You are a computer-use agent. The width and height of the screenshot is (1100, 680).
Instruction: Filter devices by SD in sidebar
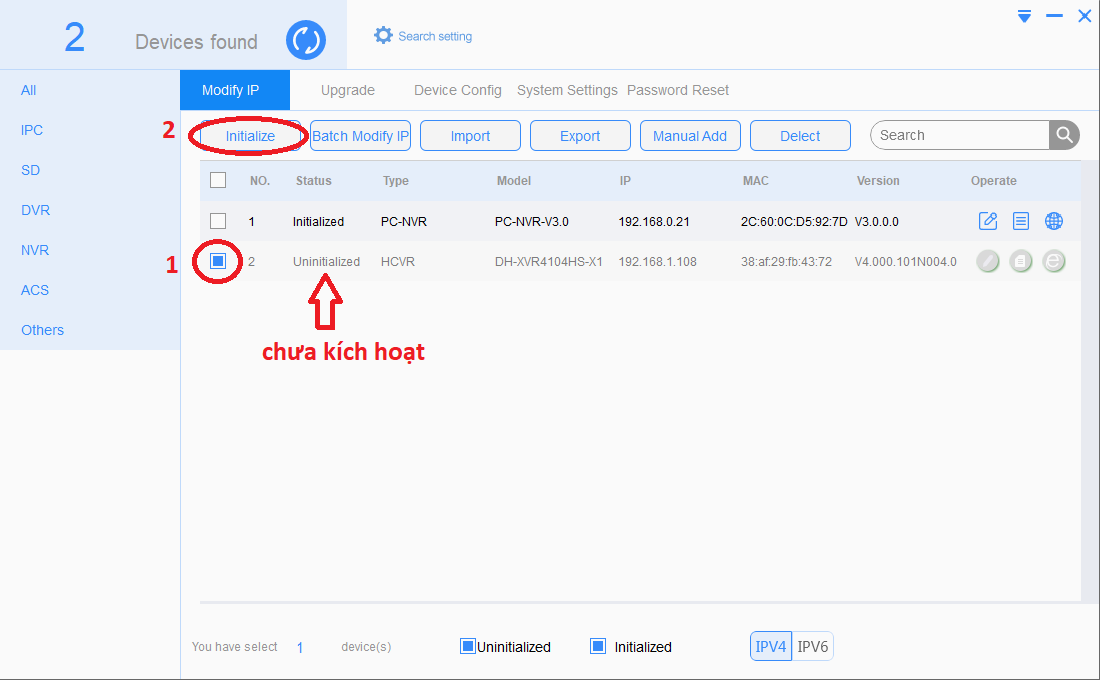pyautogui.click(x=30, y=170)
